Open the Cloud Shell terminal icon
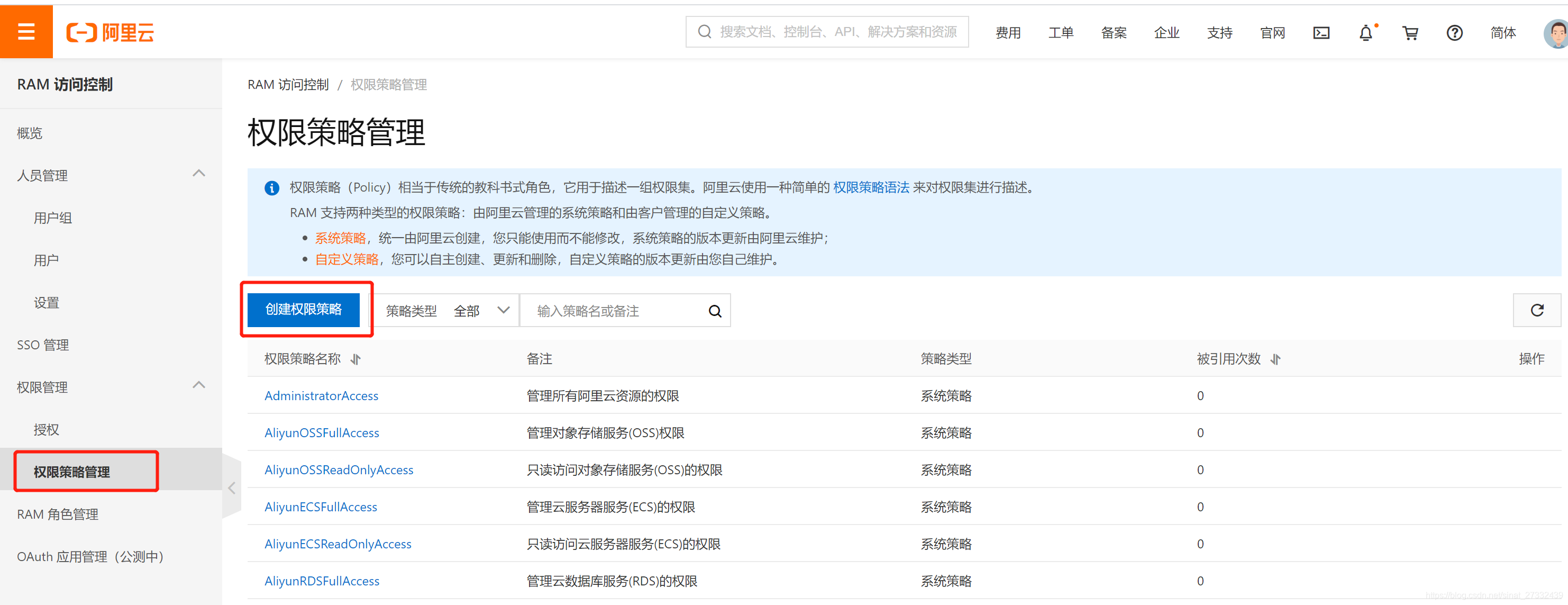The image size is (1568, 605). tap(1321, 33)
